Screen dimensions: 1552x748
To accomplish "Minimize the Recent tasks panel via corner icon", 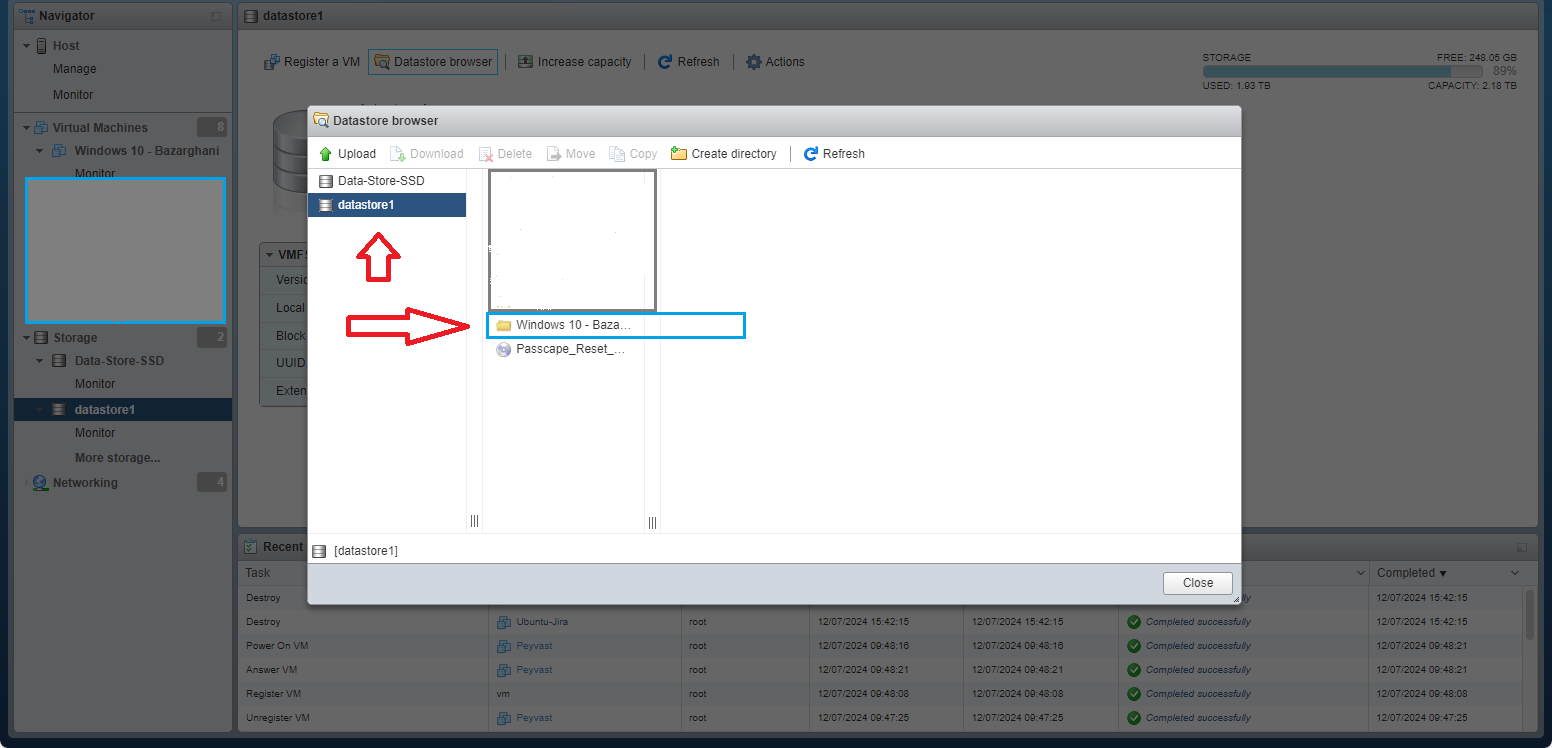I will [1522, 547].
